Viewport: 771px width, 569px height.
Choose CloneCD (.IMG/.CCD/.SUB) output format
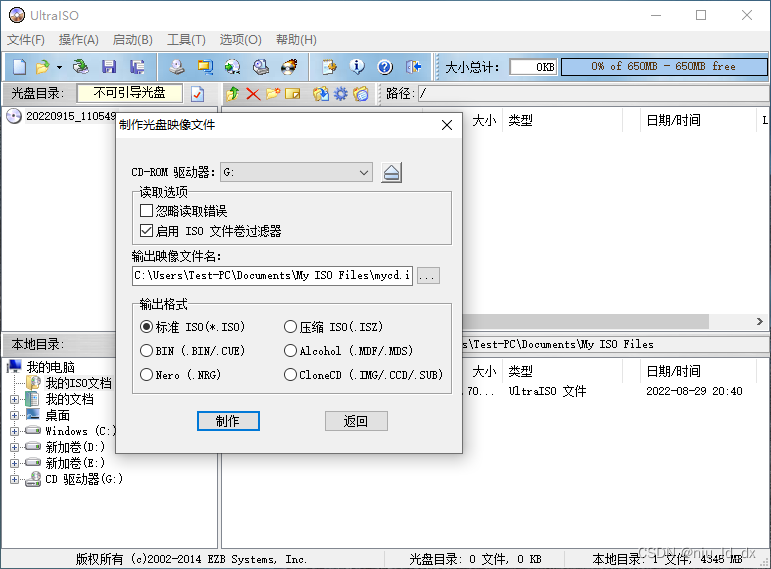click(x=291, y=375)
